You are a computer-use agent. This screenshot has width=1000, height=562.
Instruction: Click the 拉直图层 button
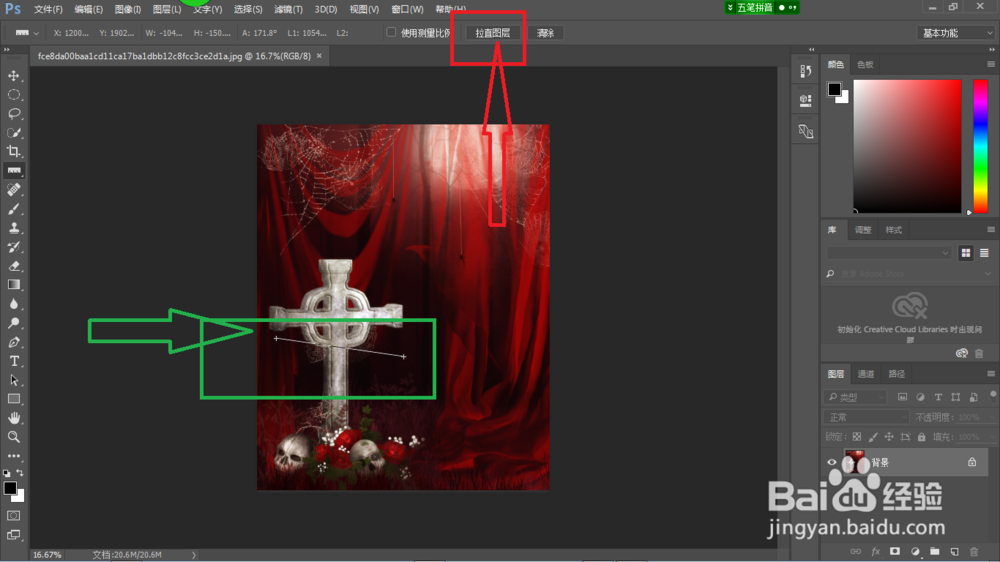(x=492, y=33)
